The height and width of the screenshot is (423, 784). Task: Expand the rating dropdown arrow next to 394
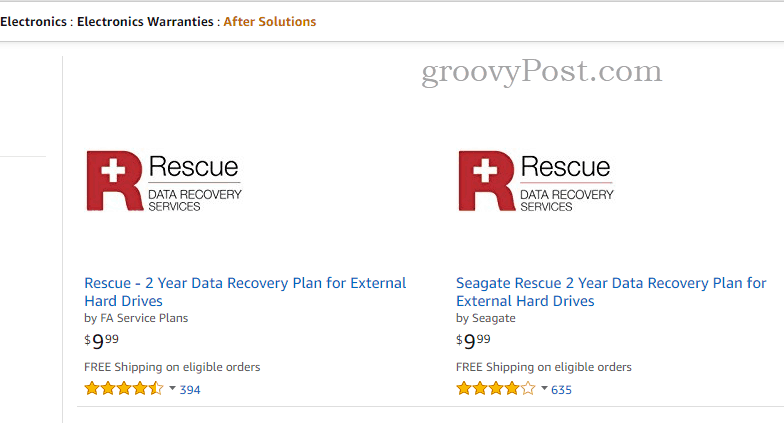coord(172,388)
